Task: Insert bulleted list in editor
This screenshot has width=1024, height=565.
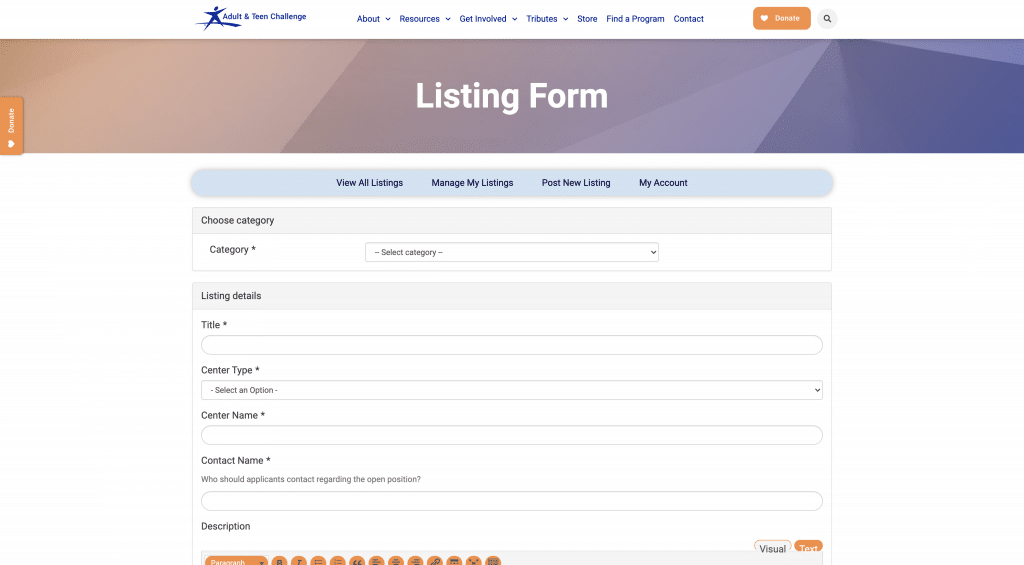Action: (318, 561)
